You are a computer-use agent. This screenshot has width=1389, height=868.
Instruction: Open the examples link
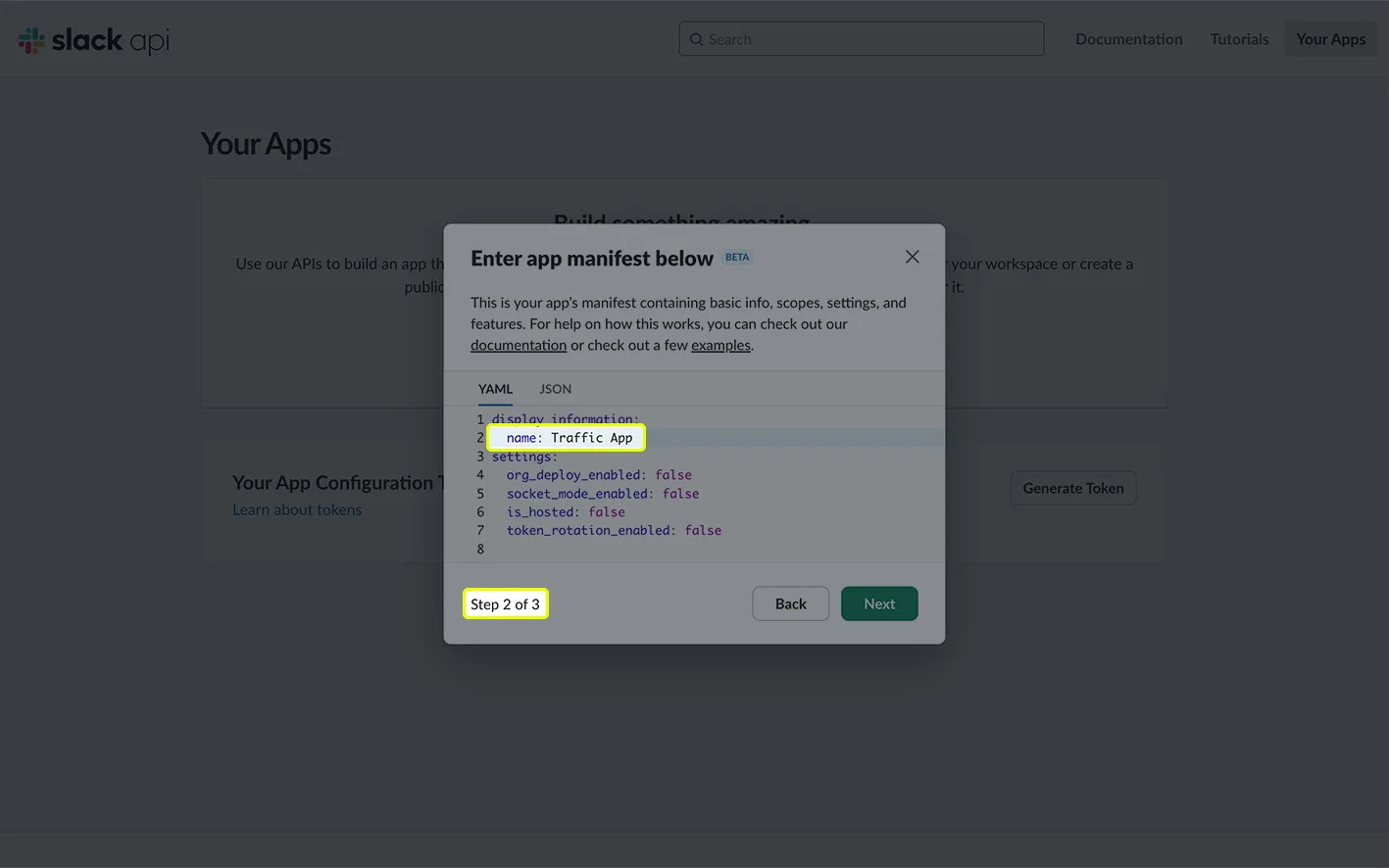click(720, 345)
